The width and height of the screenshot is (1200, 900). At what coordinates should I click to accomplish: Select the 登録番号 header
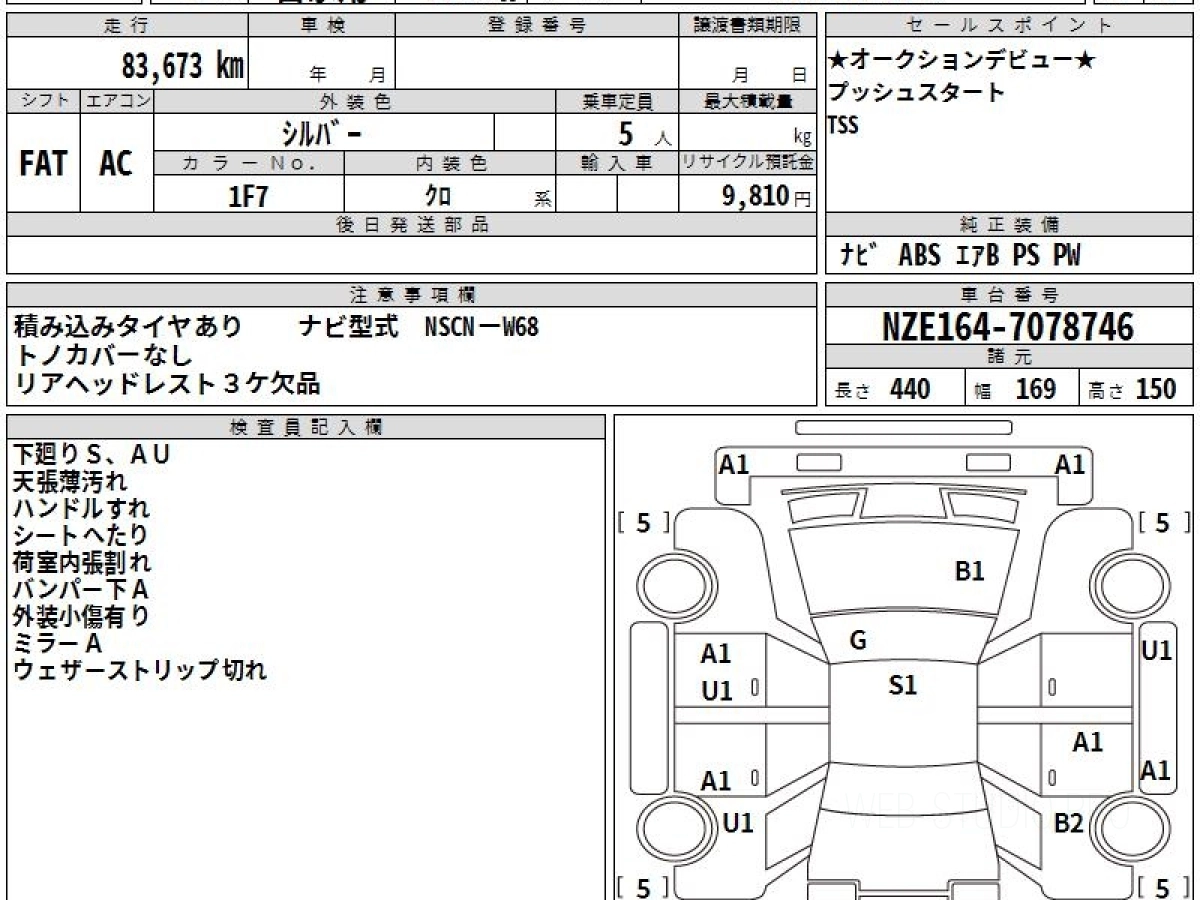tap(536, 25)
